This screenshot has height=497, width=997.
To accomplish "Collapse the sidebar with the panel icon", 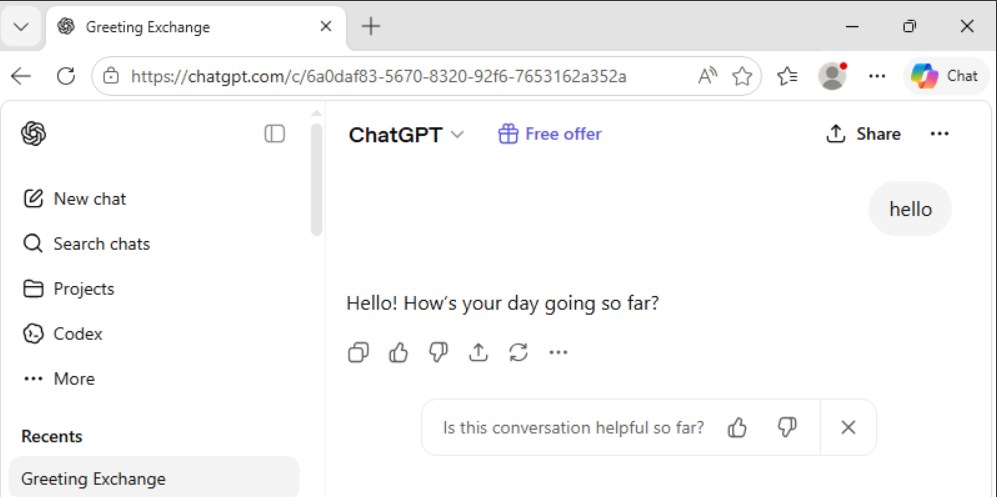I will pos(275,133).
